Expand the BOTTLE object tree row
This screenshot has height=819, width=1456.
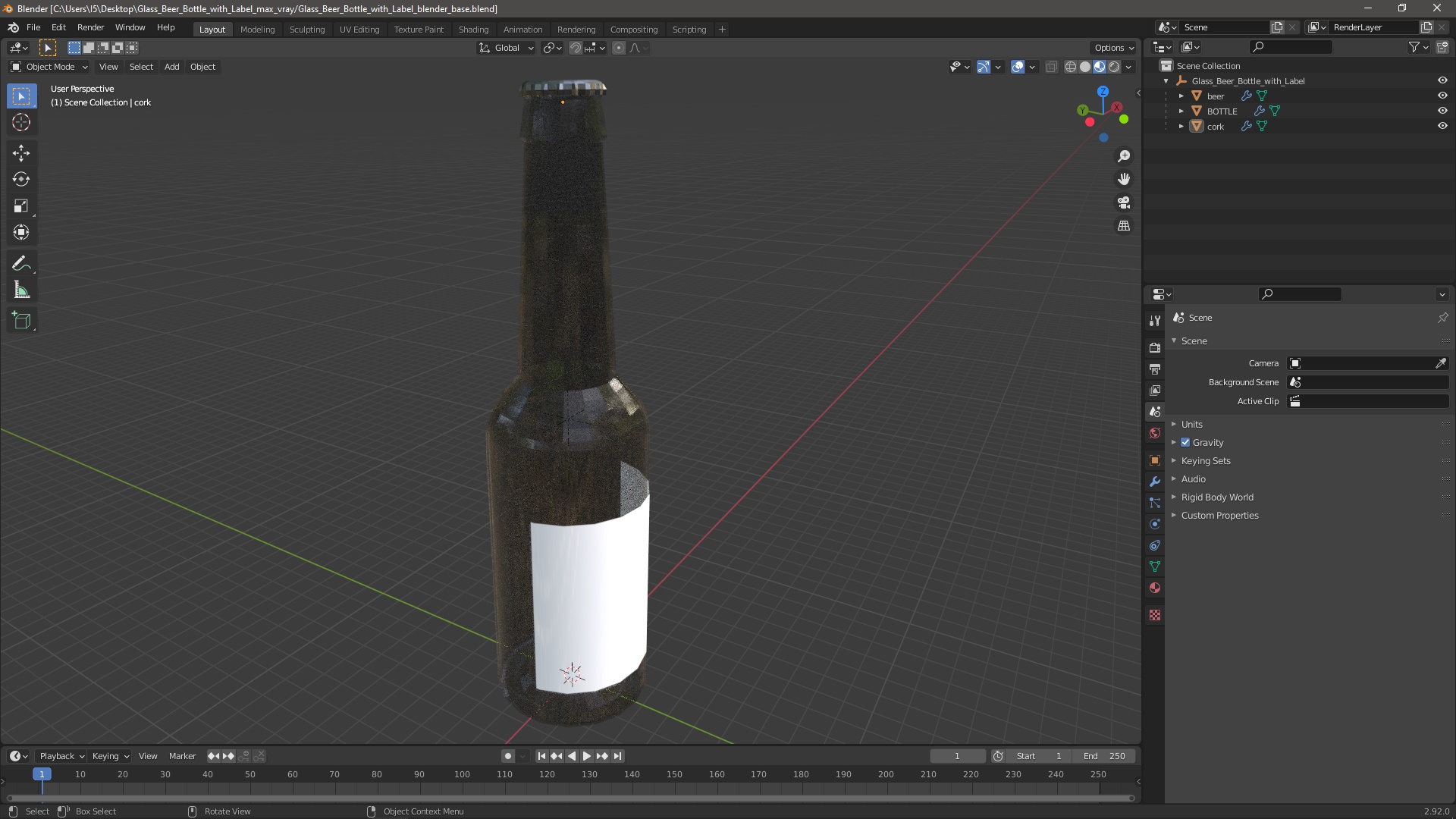(1181, 111)
